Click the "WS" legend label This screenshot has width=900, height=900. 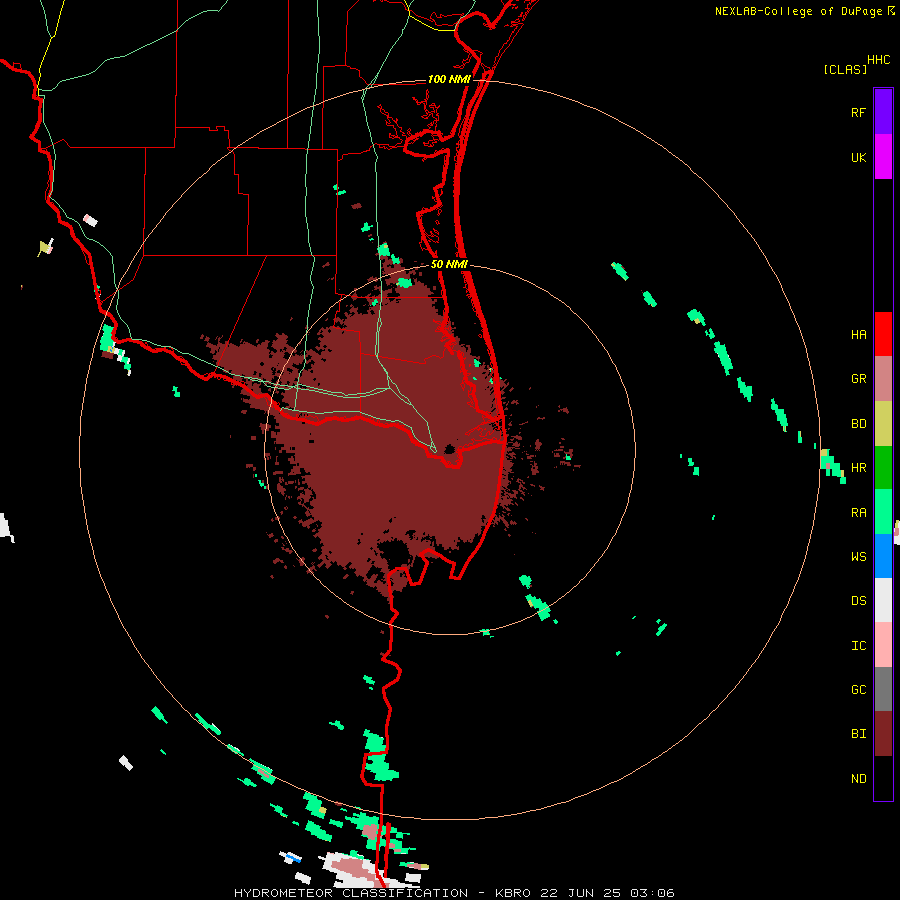(858, 556)
